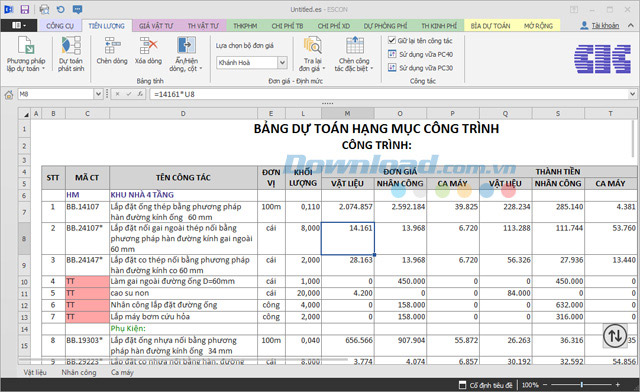This screenshot has width=640, height=392.
Task: Click inside the formula bar input
Action: point(388,94)
